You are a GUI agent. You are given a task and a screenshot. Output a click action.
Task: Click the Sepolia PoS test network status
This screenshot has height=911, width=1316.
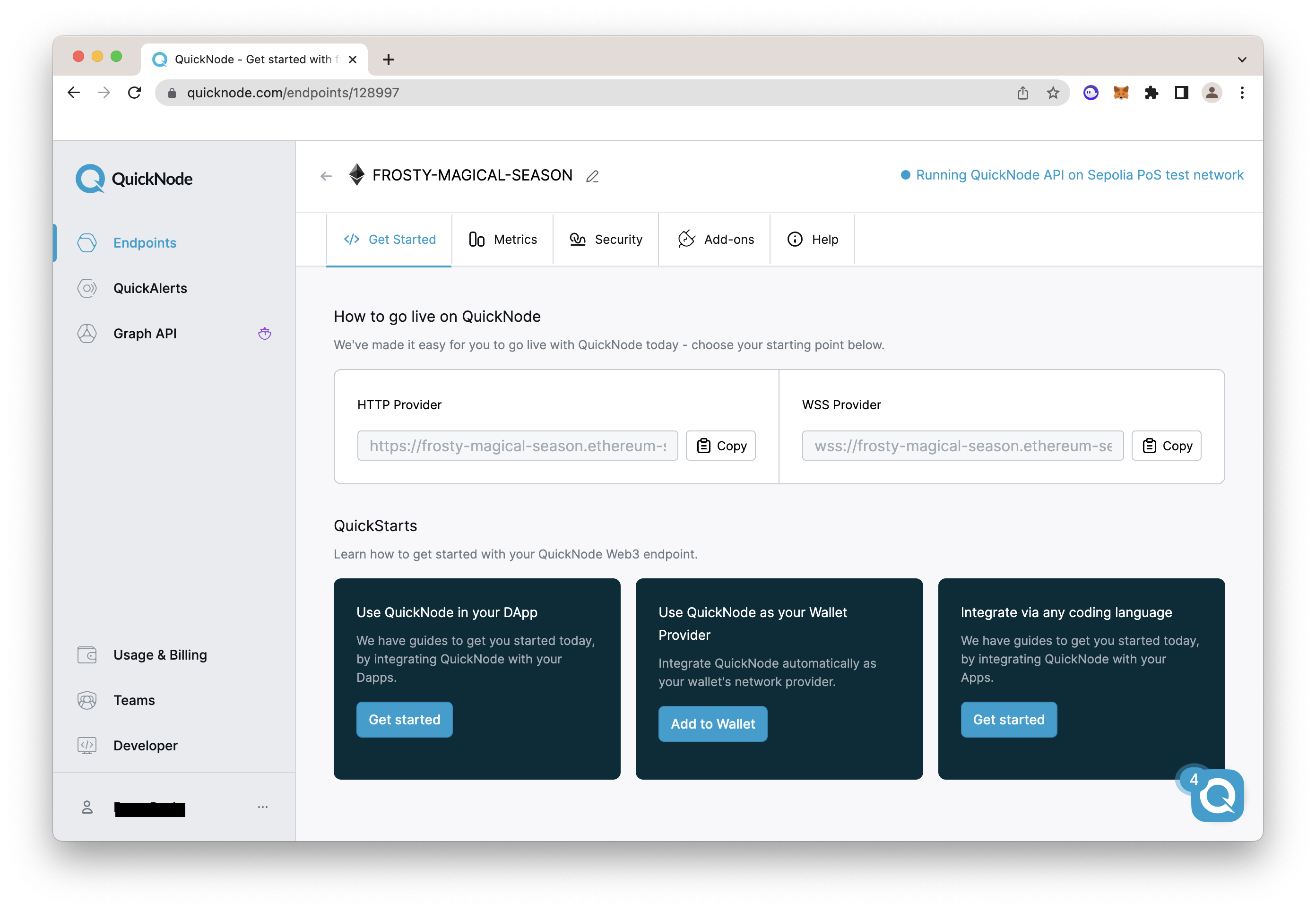pyautogui.click(x=1072, y=175)
